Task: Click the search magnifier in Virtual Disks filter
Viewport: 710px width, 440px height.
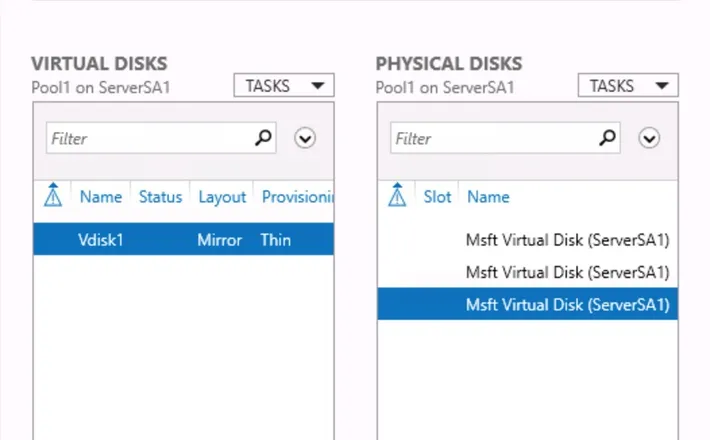Action: 263,138
